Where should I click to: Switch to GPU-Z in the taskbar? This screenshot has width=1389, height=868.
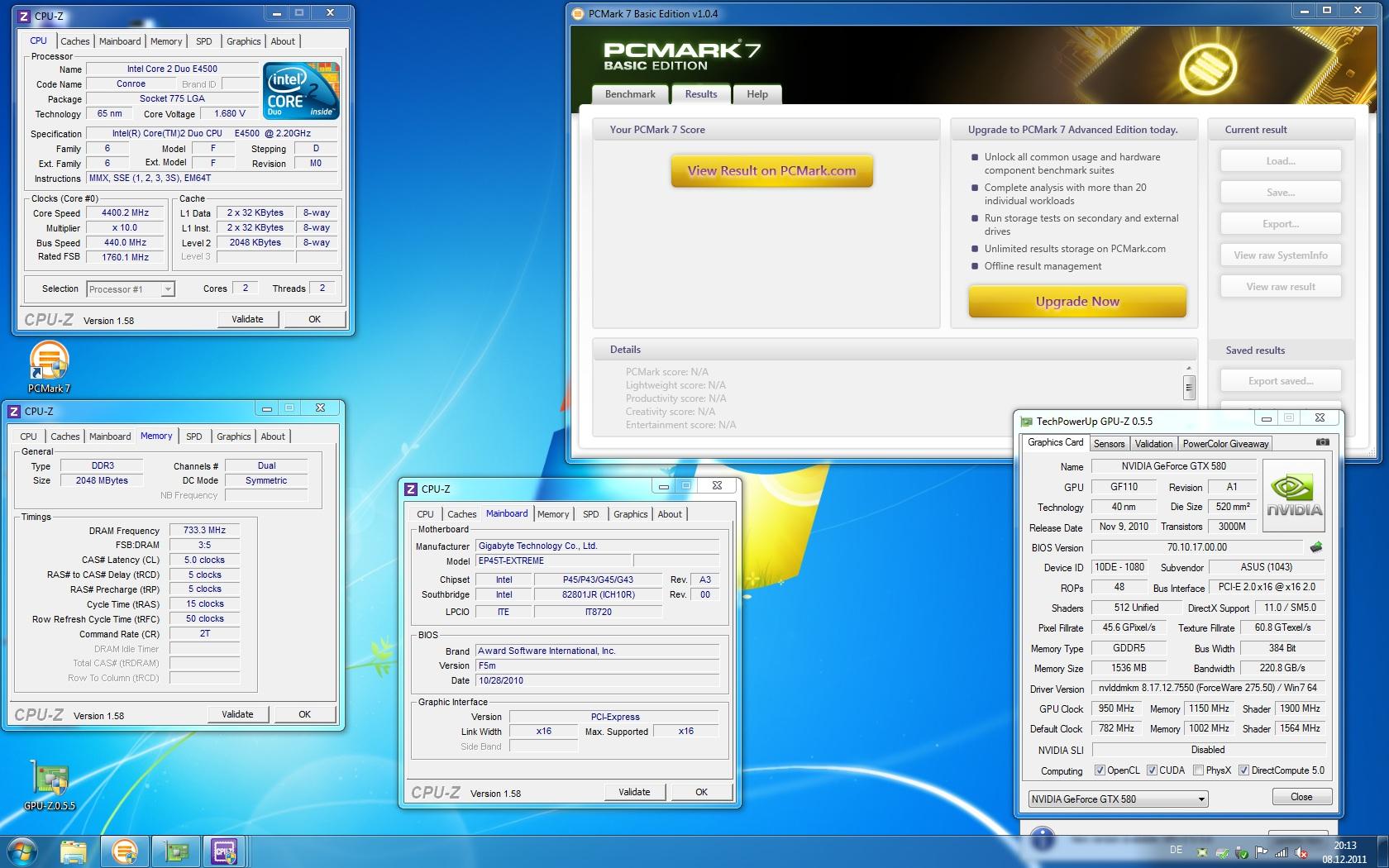(176, 851)
